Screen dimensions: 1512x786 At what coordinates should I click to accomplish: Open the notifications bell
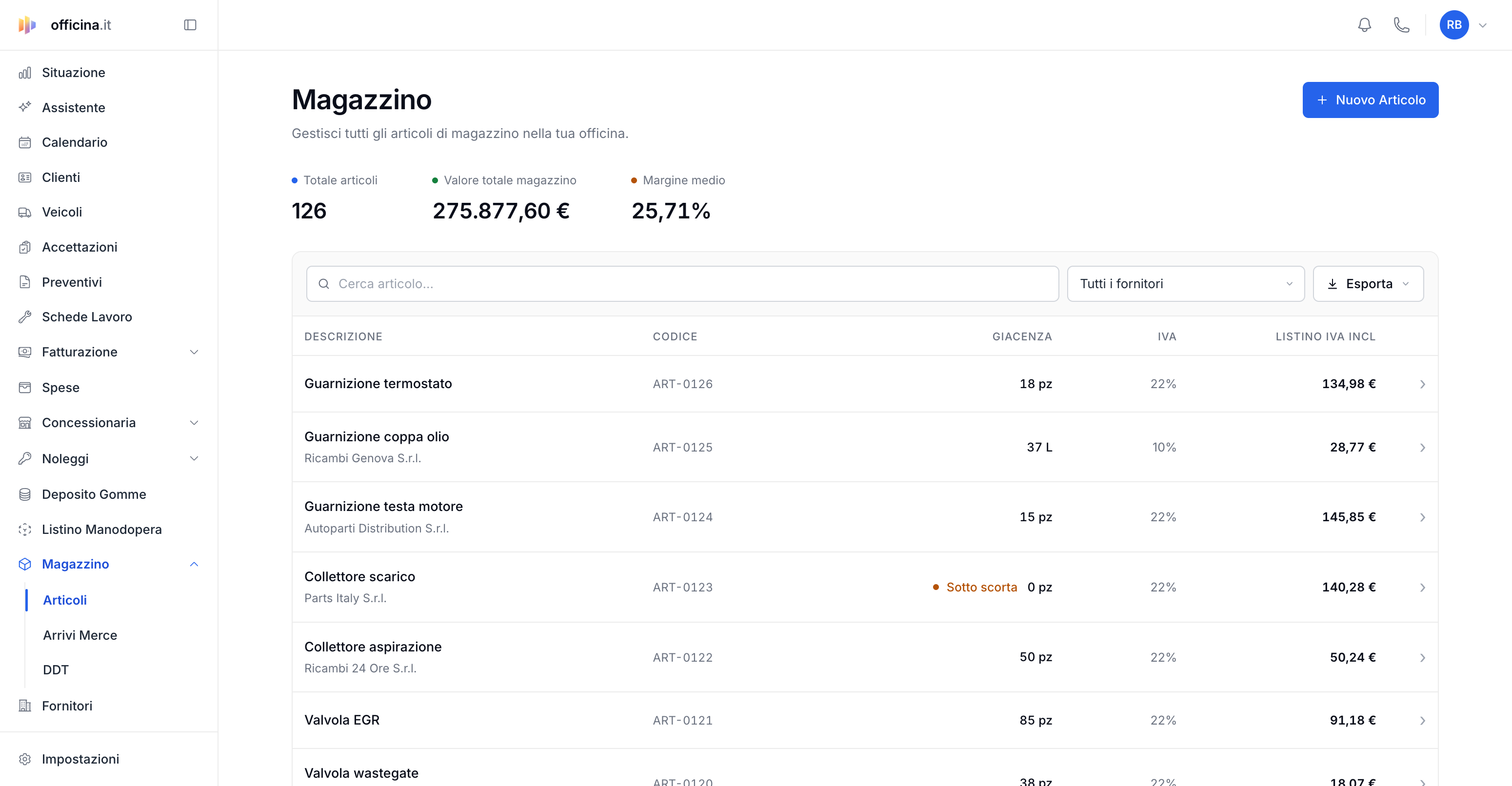1365,25
